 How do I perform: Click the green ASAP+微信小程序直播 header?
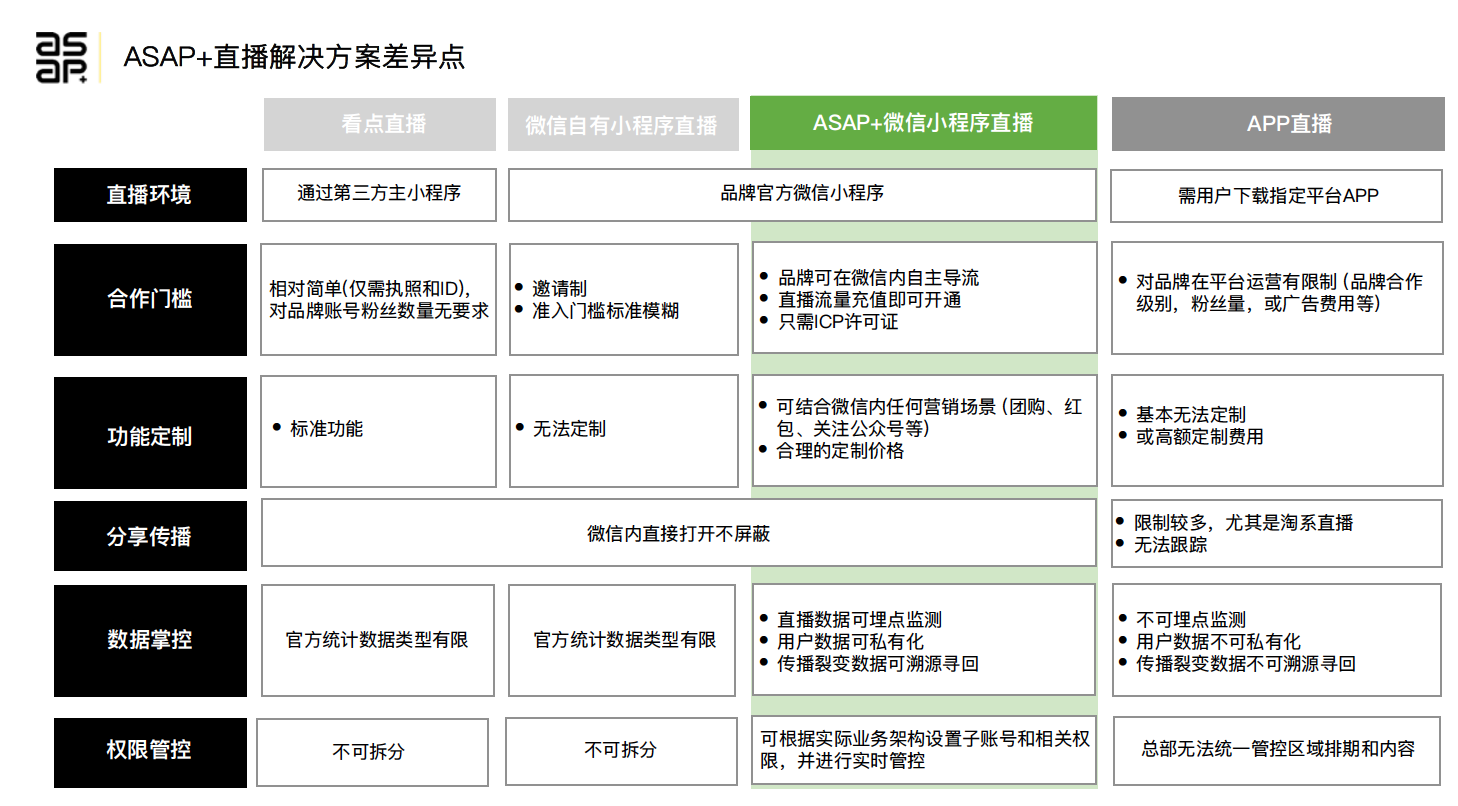pos(922,123)
